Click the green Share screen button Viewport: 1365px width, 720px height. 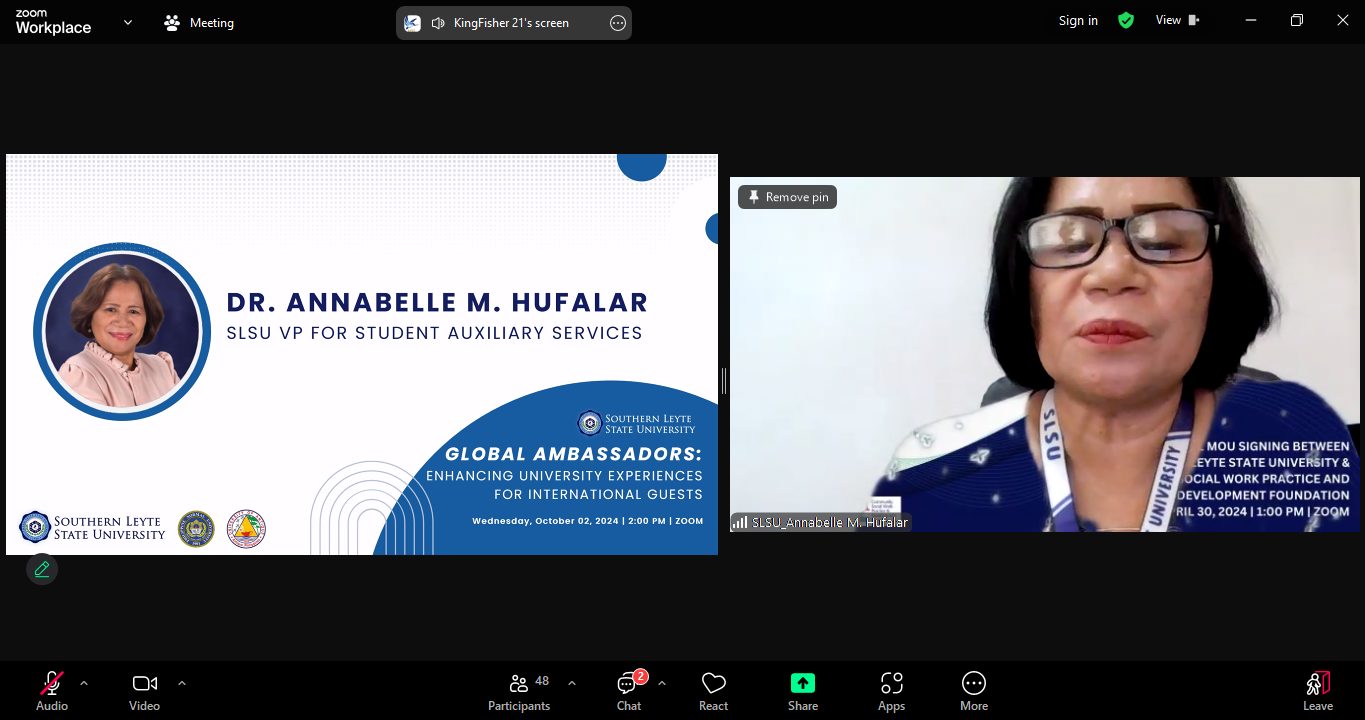[x=803, y=691]
